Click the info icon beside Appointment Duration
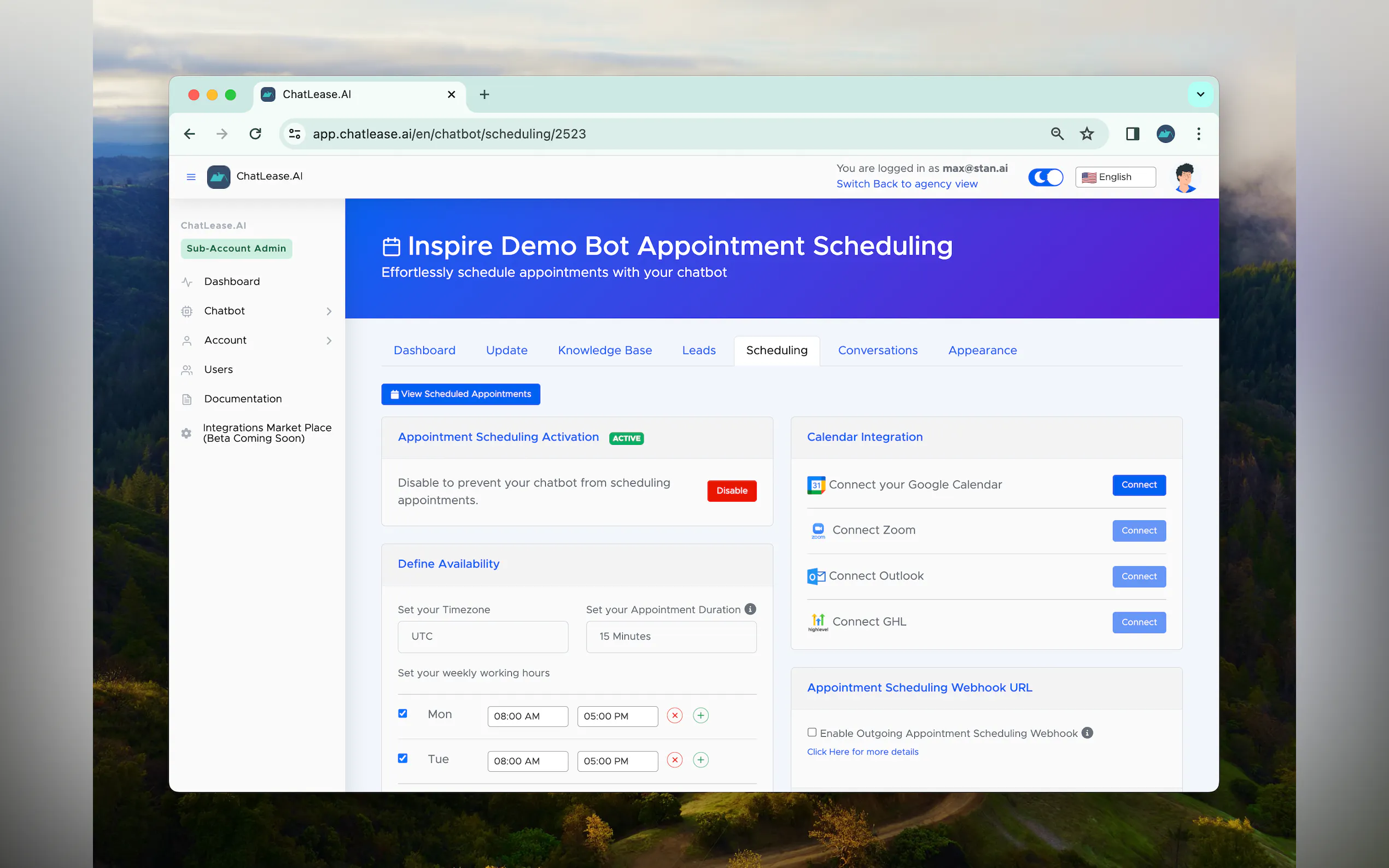1389x868 pixels. (x=750, y=609)
